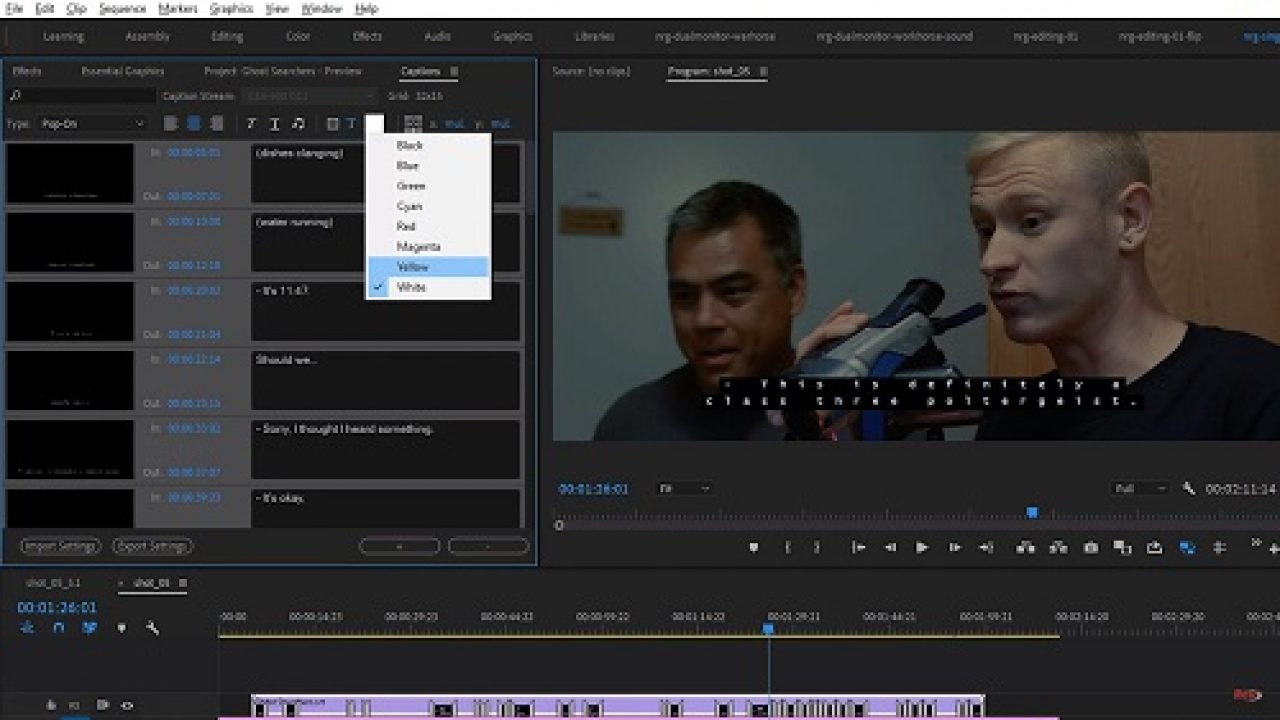
Task: Open caption Type dropdown Pop-On
Action: coord(93,124)
